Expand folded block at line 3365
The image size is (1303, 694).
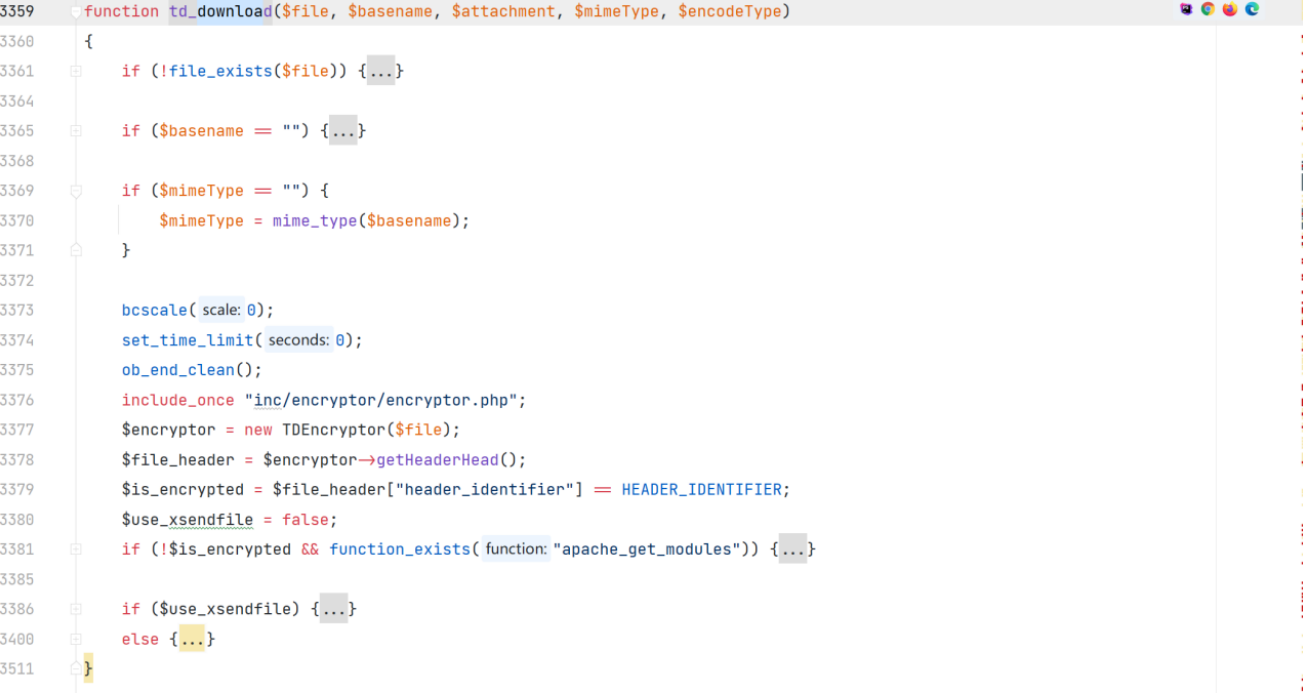[76, 131]
